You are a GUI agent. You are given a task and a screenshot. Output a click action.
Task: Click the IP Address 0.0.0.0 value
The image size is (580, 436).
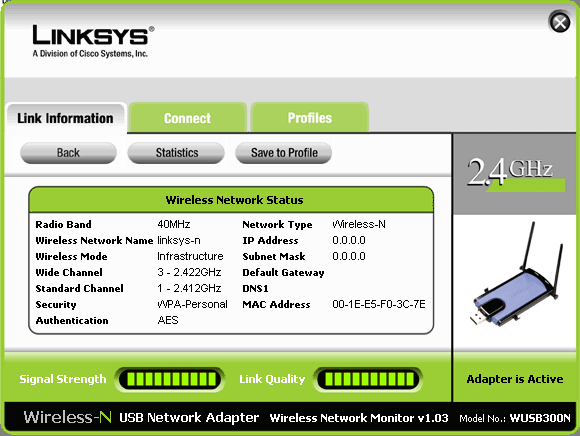click(x=349, y=240)
